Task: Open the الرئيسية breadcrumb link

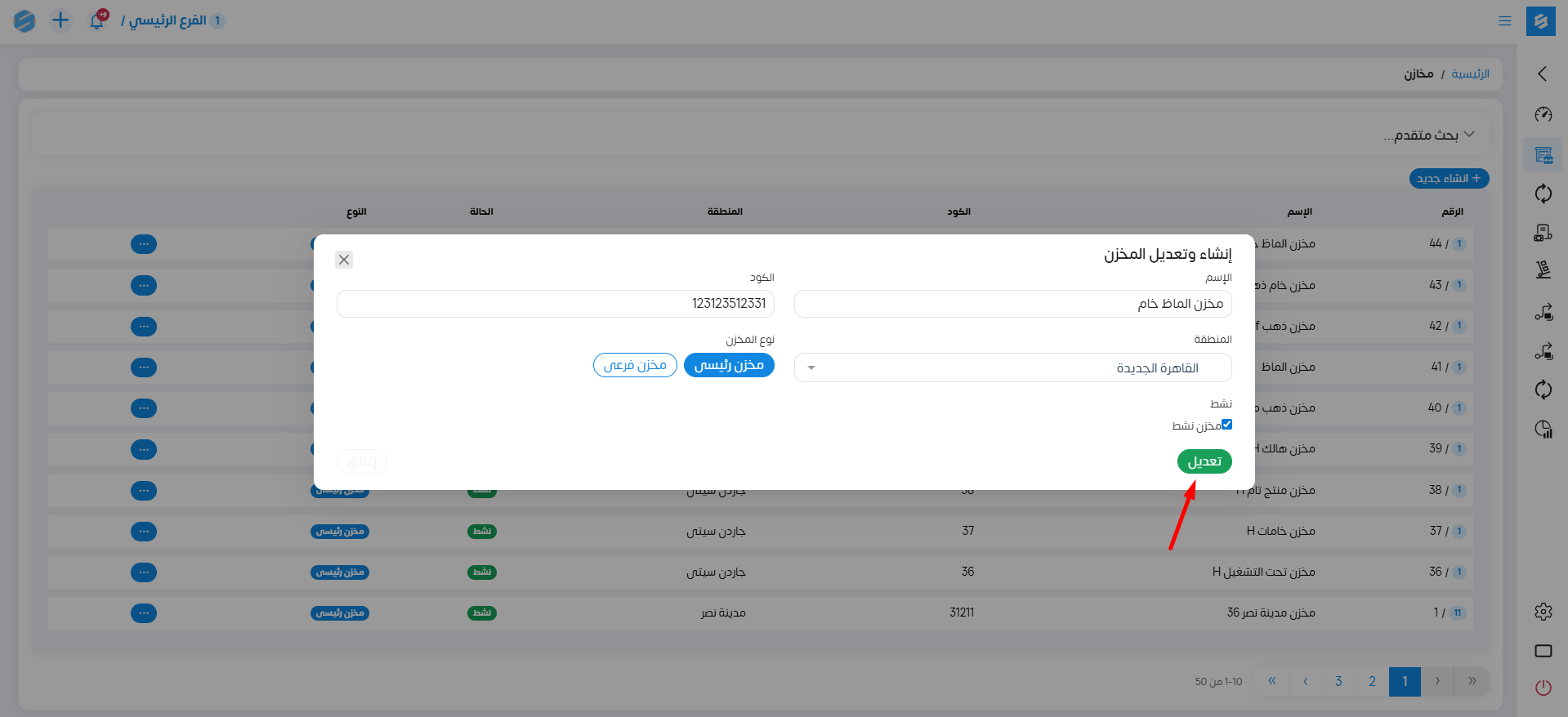Action: click(1470, 74)
